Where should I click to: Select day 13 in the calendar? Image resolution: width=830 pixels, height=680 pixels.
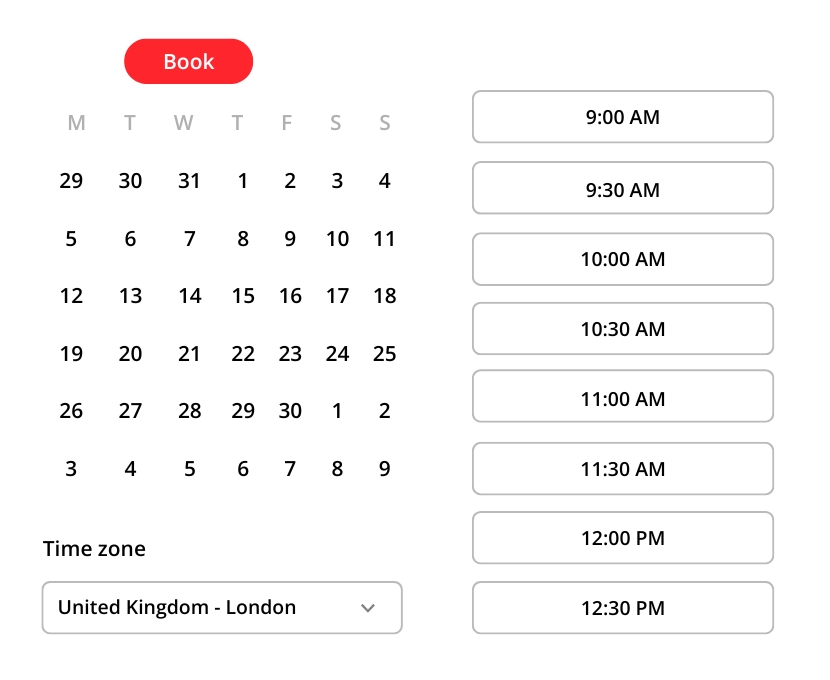coord(130,296)
